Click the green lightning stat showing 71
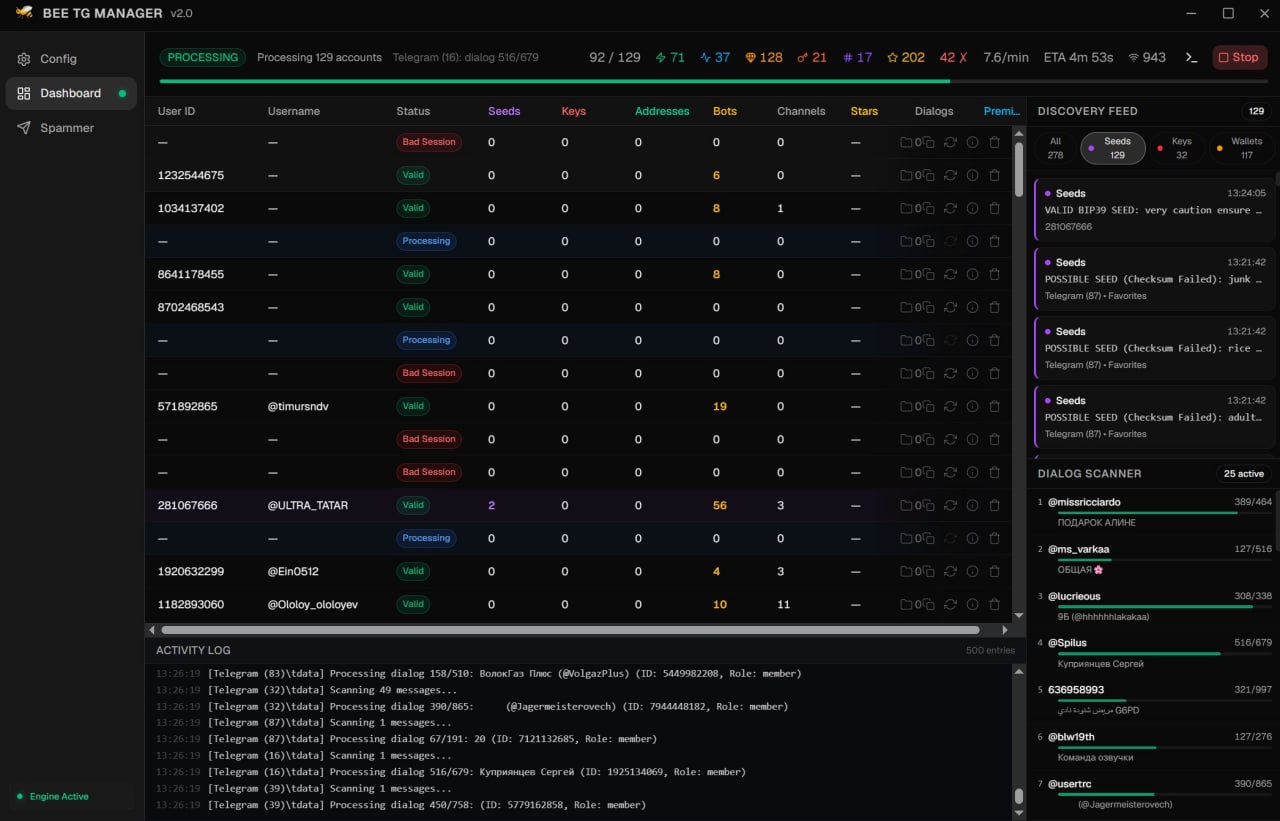The height and width of the screenshot is (821, 1280). click(670, 57)
